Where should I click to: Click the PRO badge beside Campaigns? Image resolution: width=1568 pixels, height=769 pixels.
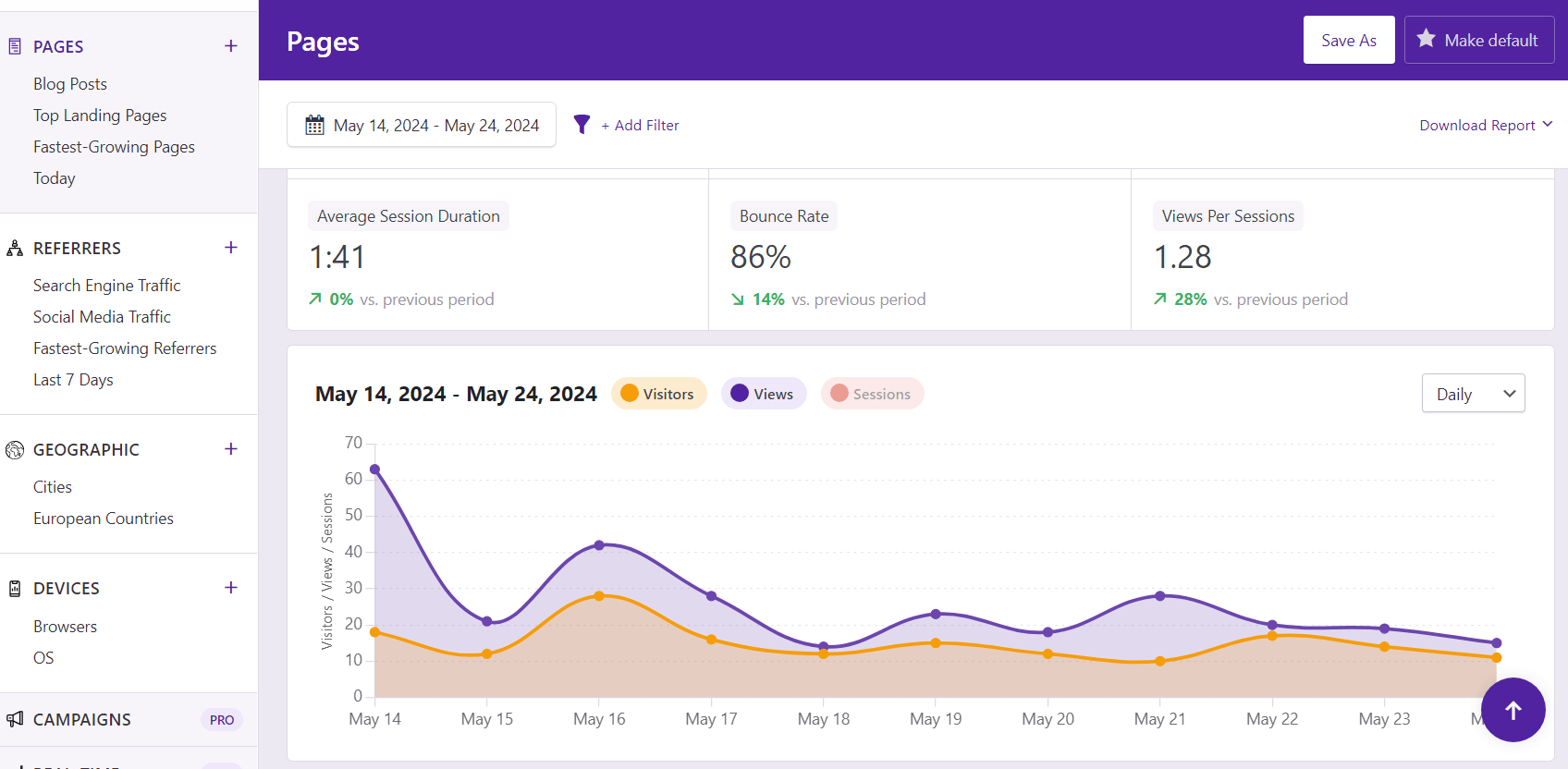[x=222, y=720]
